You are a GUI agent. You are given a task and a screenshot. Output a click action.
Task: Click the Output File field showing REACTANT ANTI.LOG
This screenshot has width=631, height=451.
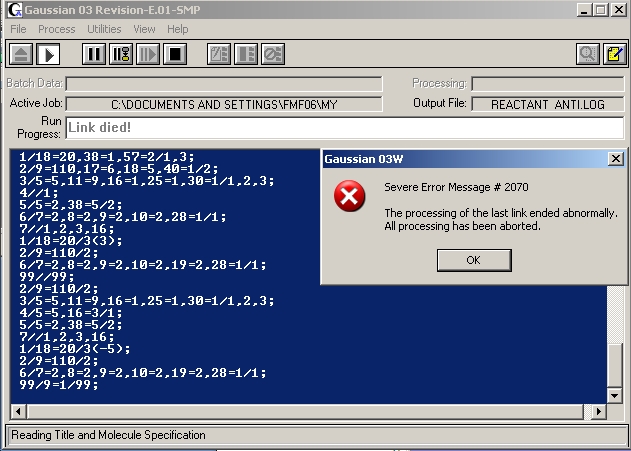pos(548,104)
